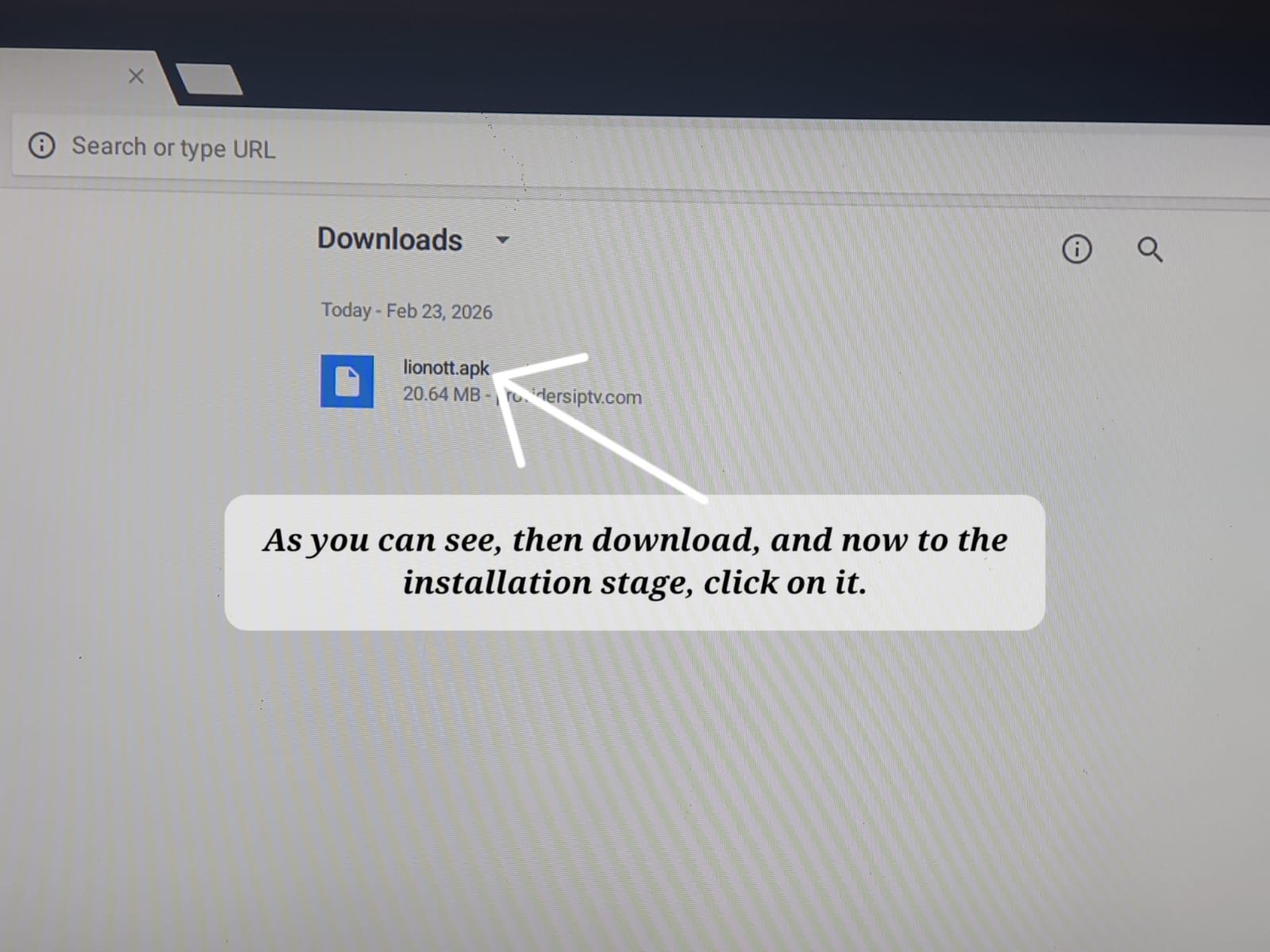Click the word "installation" in the caption
Viewport: 1270px width, 952px height.
497,583
